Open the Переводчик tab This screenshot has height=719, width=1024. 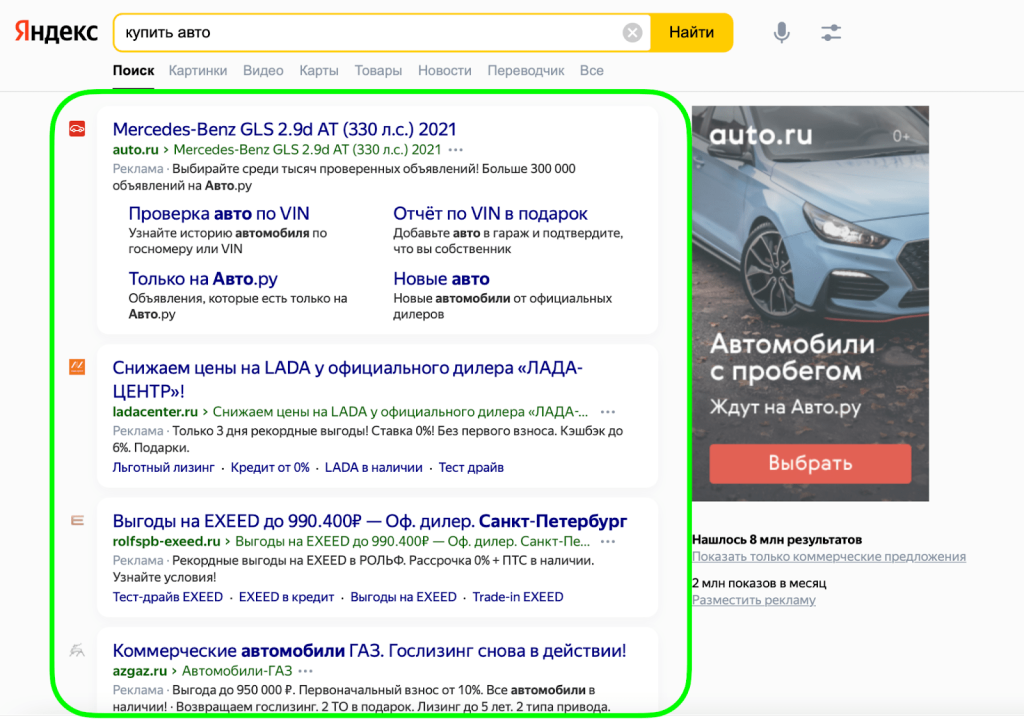(x=526, y=71)
